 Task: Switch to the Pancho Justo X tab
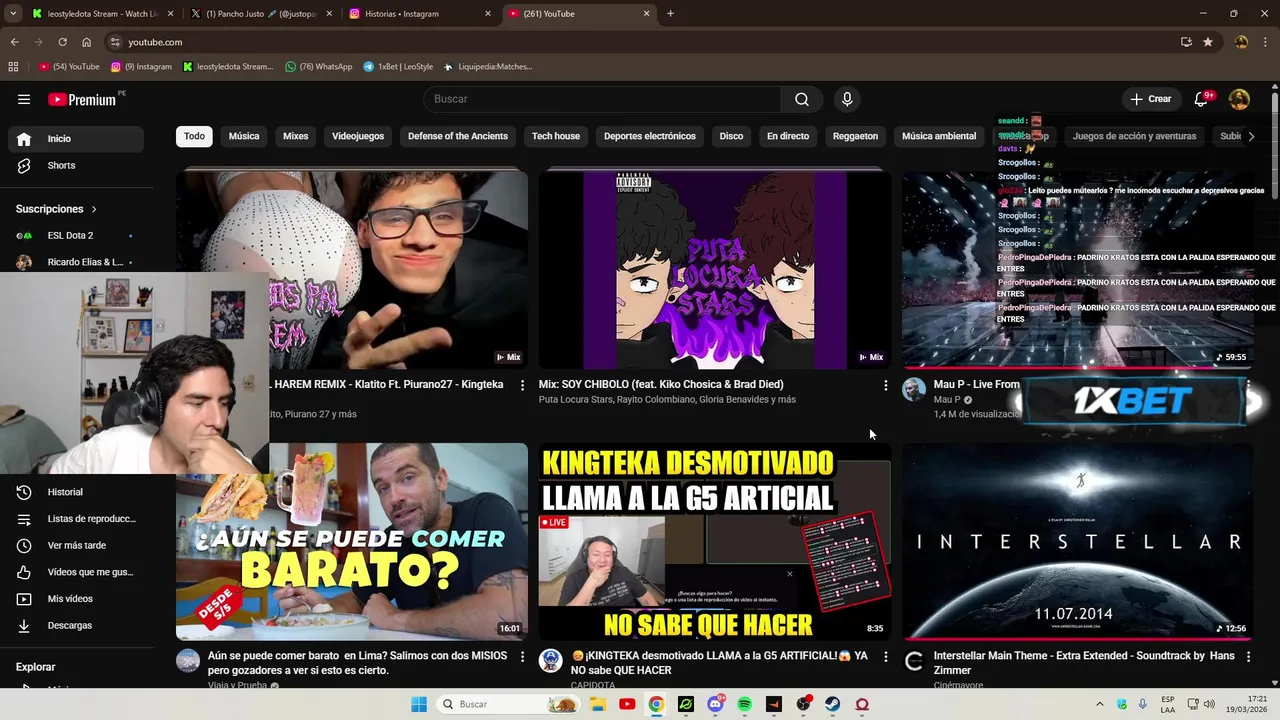point(260,14)
